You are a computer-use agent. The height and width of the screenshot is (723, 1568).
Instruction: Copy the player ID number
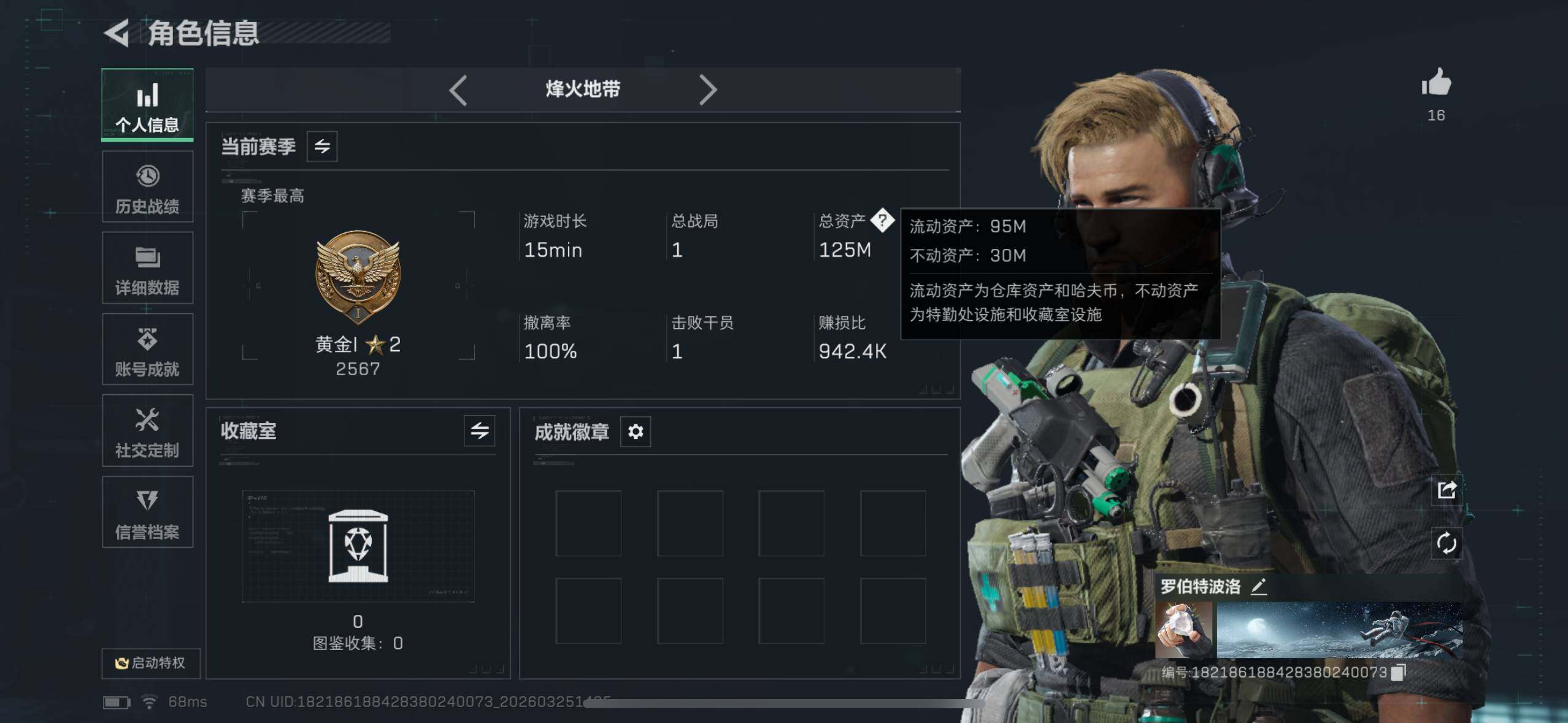tap(1398, 672)
